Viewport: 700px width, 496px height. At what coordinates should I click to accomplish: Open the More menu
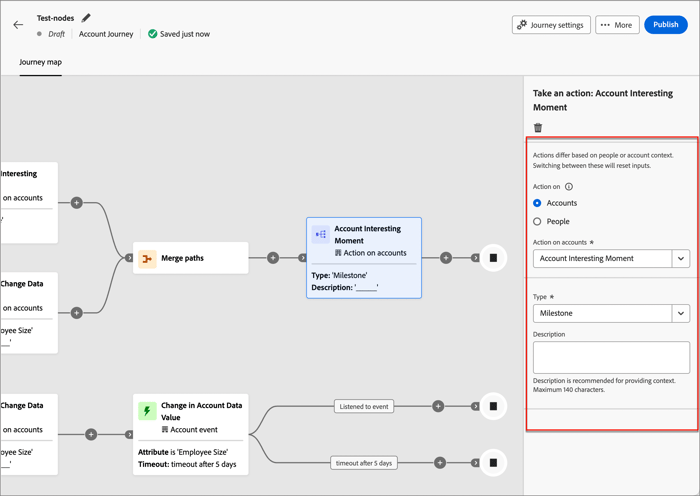pos(617,25)
